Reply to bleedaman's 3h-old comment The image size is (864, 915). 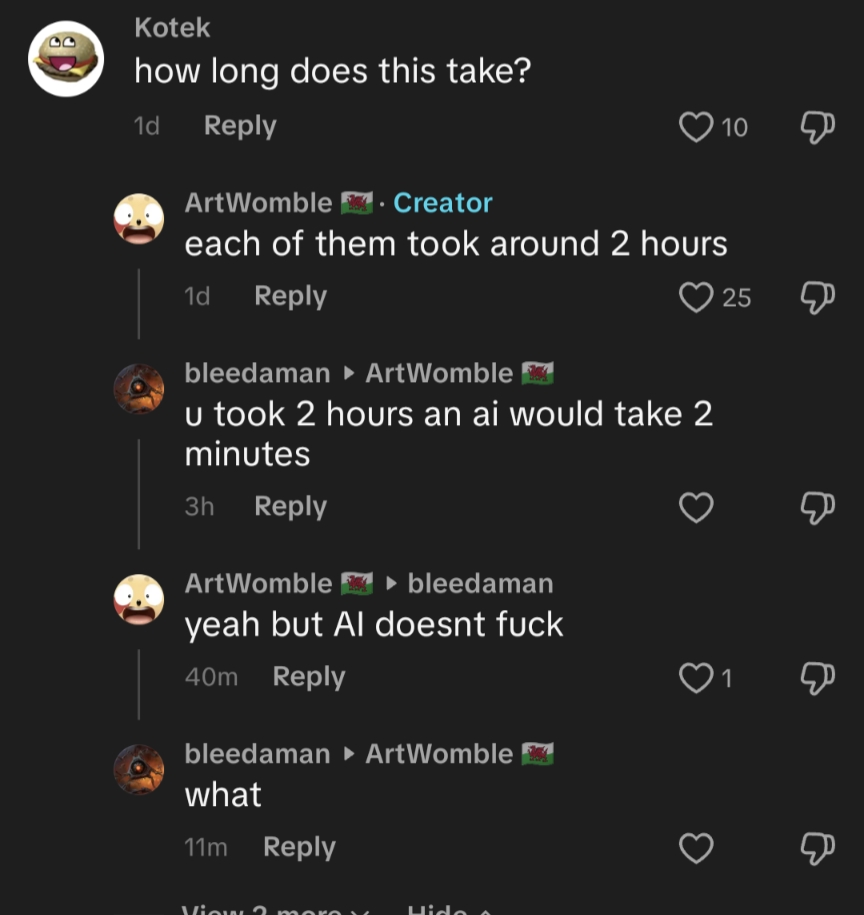[x=290, y=507]
